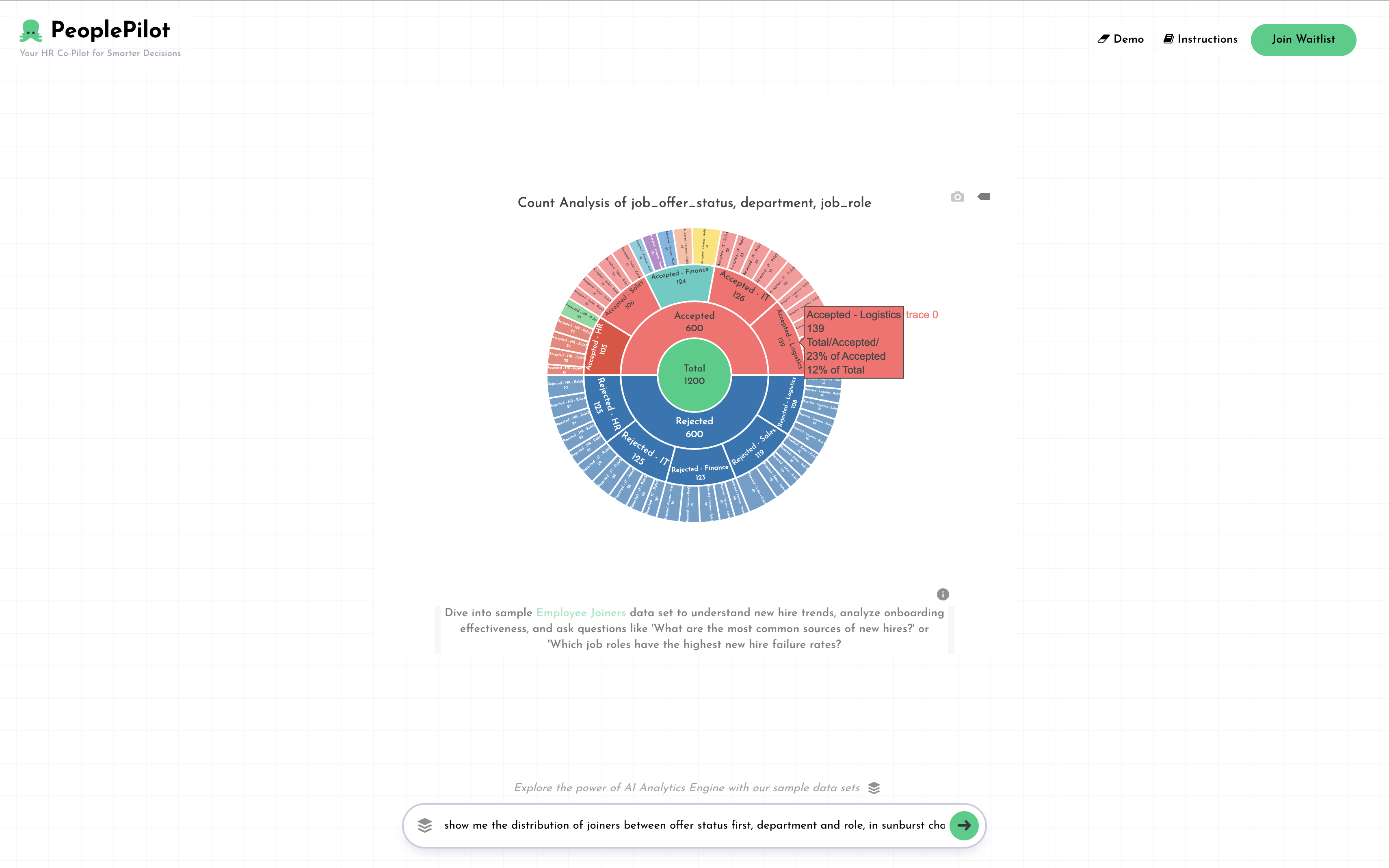The image size is (1389, 868).
Task: Toggle the hover label tag icon
Action: (984, 197)
